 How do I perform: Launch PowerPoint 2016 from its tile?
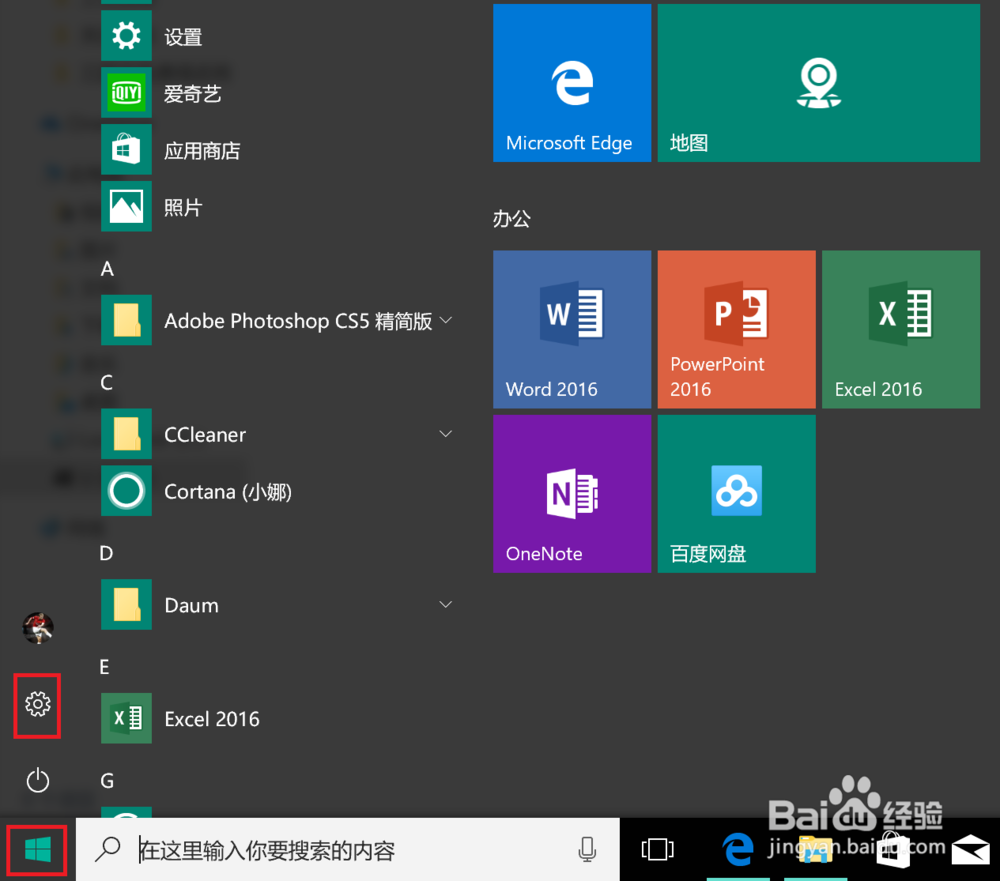736,329
